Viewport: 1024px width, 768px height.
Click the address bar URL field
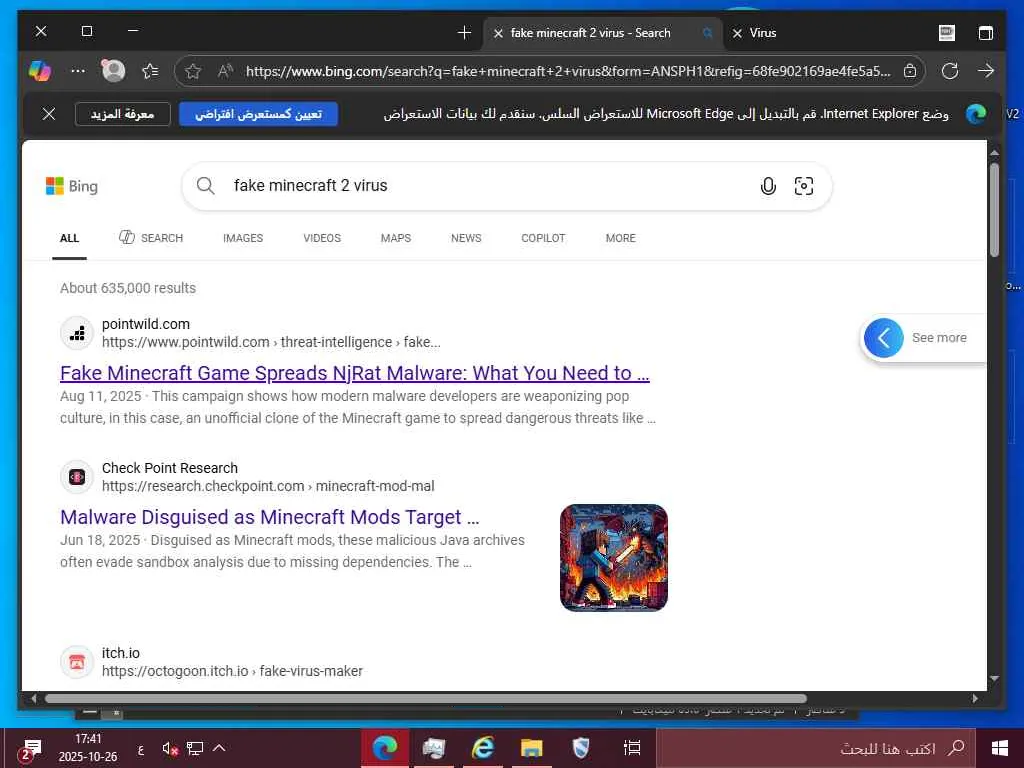[x=568, y=71]
